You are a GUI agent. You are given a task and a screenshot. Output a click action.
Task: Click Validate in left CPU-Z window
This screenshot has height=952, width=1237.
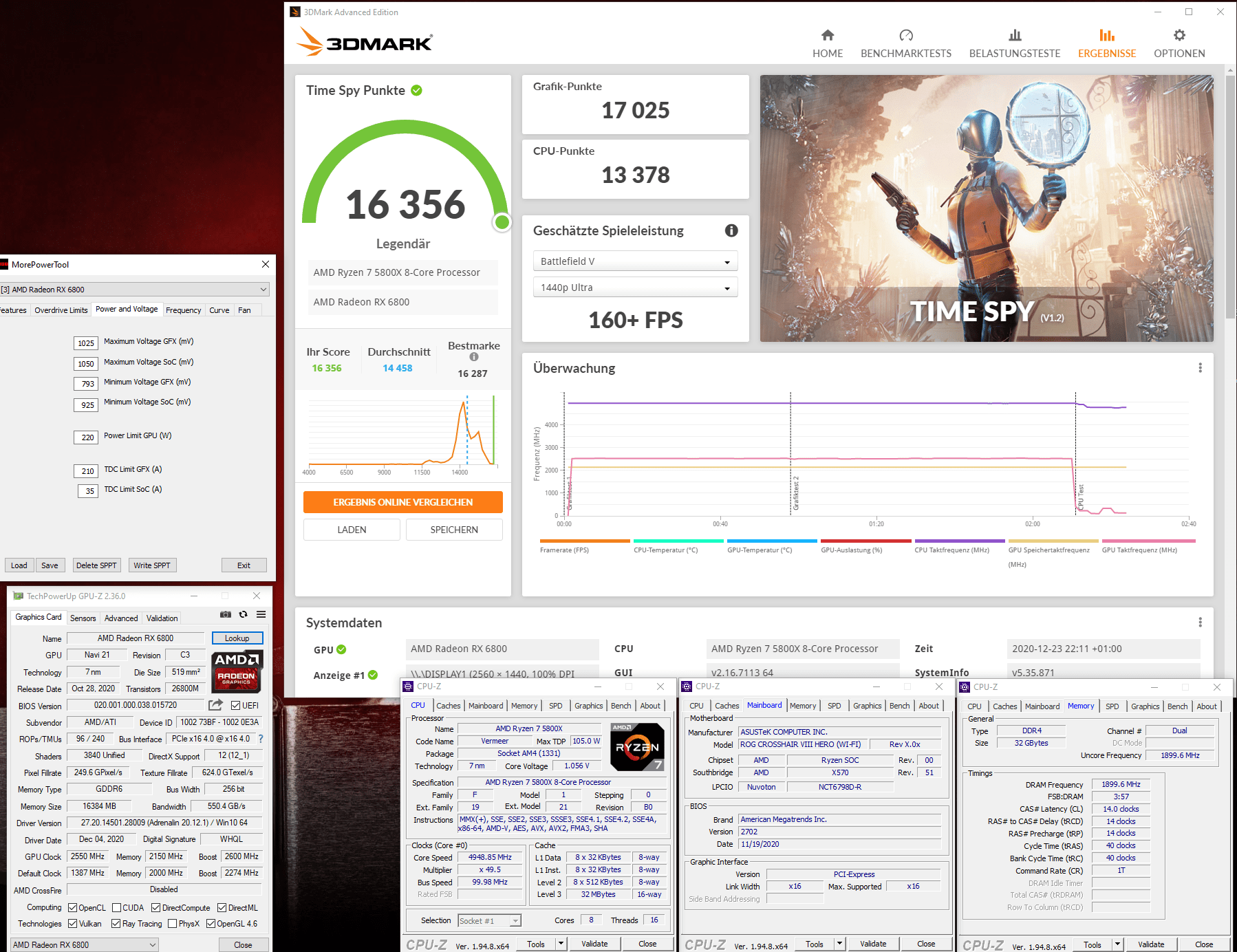tap(594, 944)
